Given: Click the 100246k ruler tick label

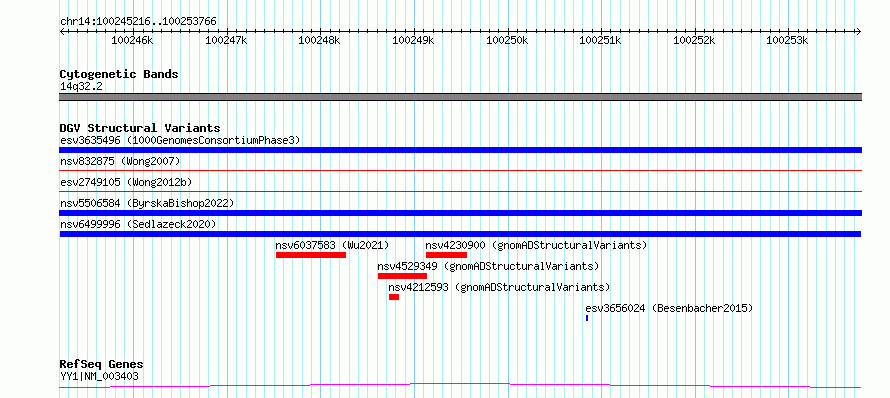Looking at the screenshot, I should pyautogui.click(x=132, y=40).
